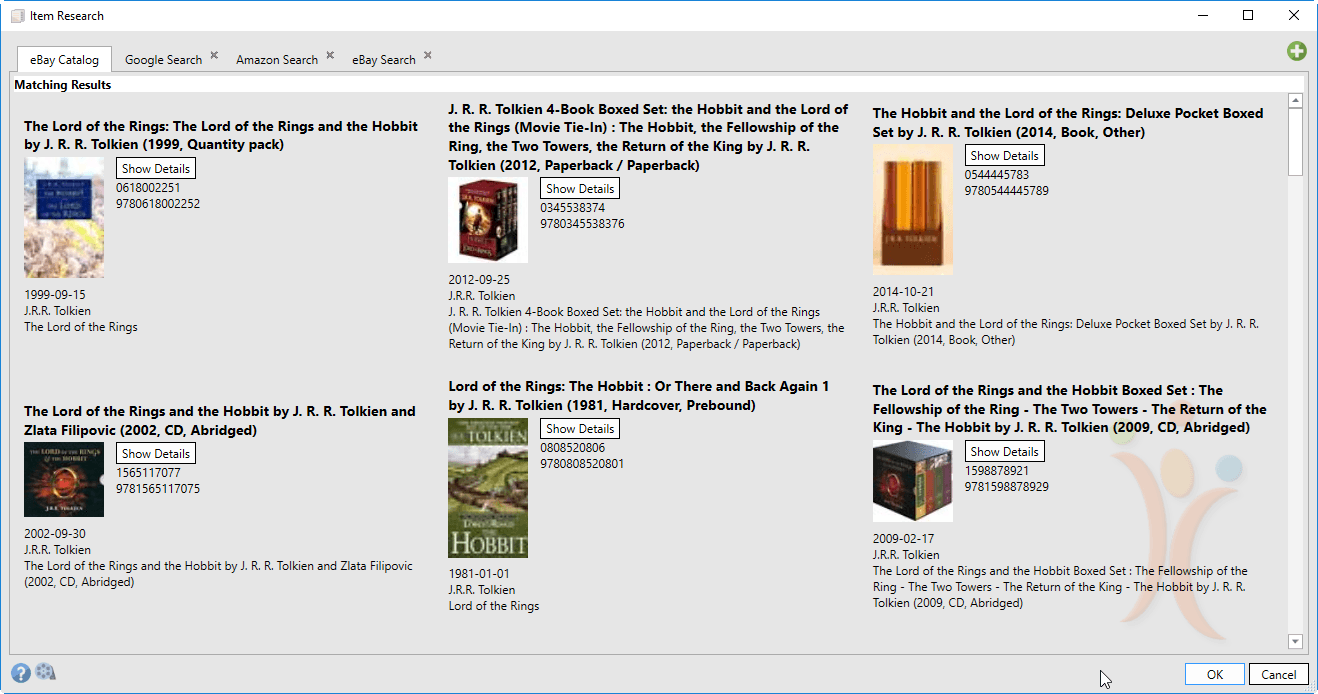Screen dimensions: 1318x694
Task: Select the 1999 Lord of the Rings cover thumbnail
Action: click(64, 217)
